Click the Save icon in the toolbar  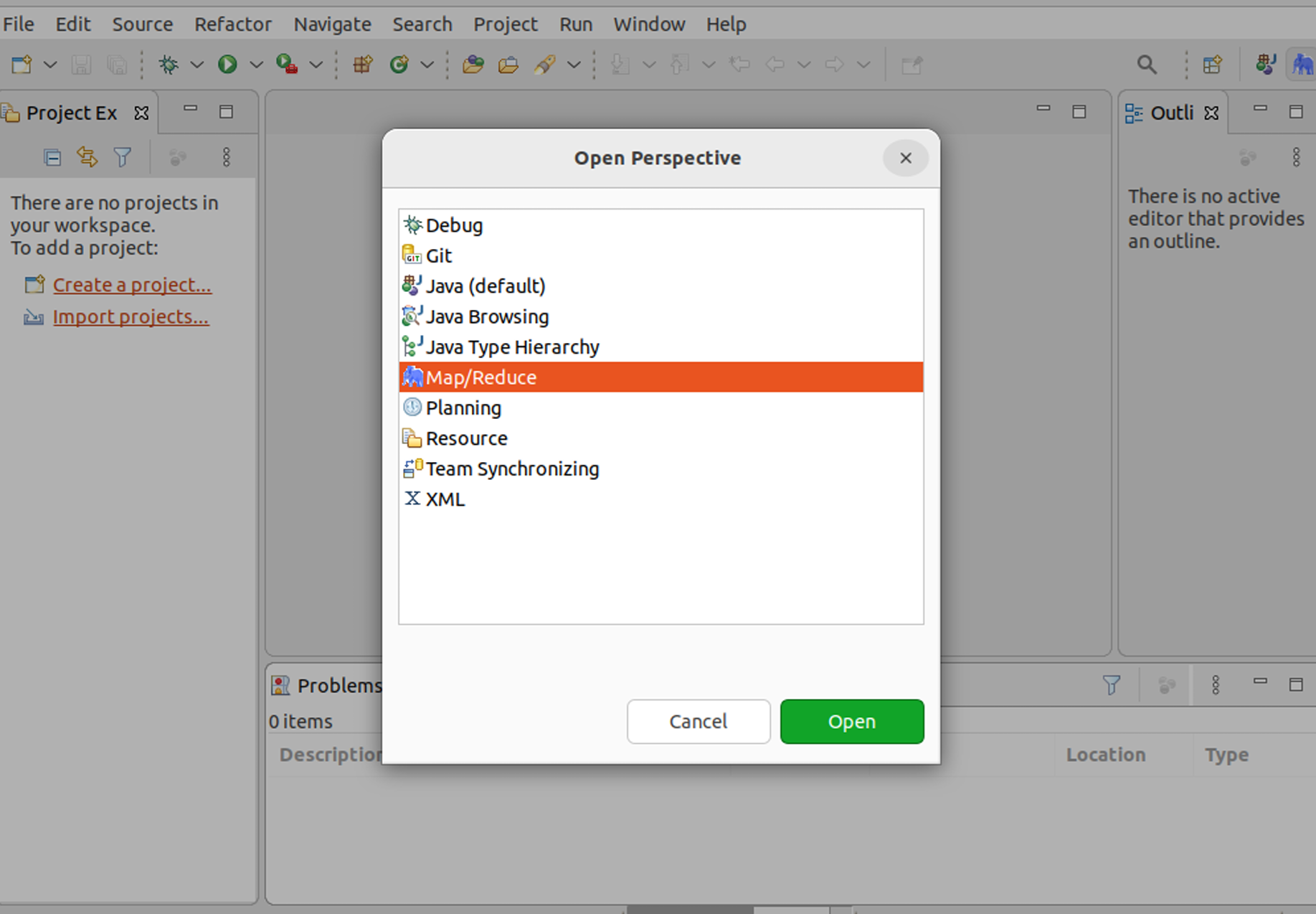click(81, 65)
